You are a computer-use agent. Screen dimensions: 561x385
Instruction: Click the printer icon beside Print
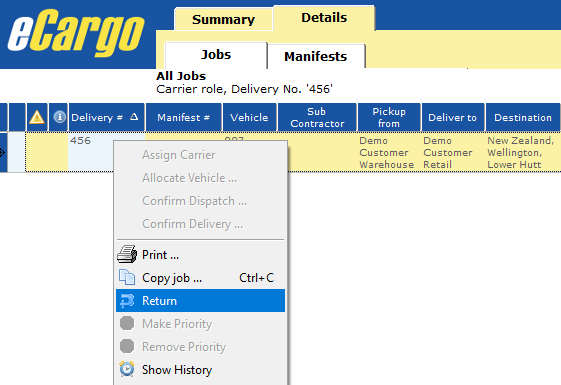(x=127, y=254)
